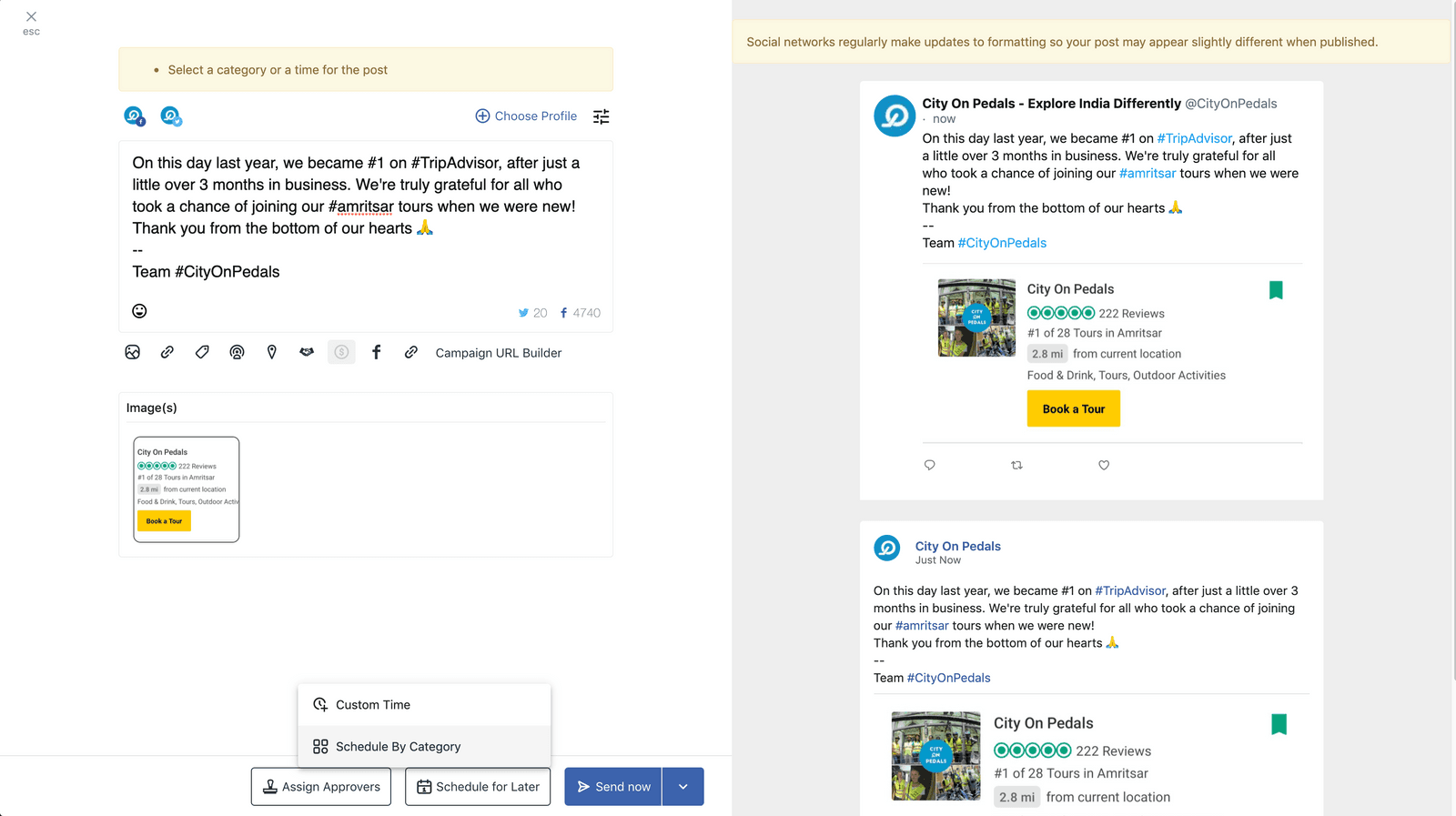Close the composer with X button
The image size is (1456, 816).
pyautogui.click(x=32, y=16)
